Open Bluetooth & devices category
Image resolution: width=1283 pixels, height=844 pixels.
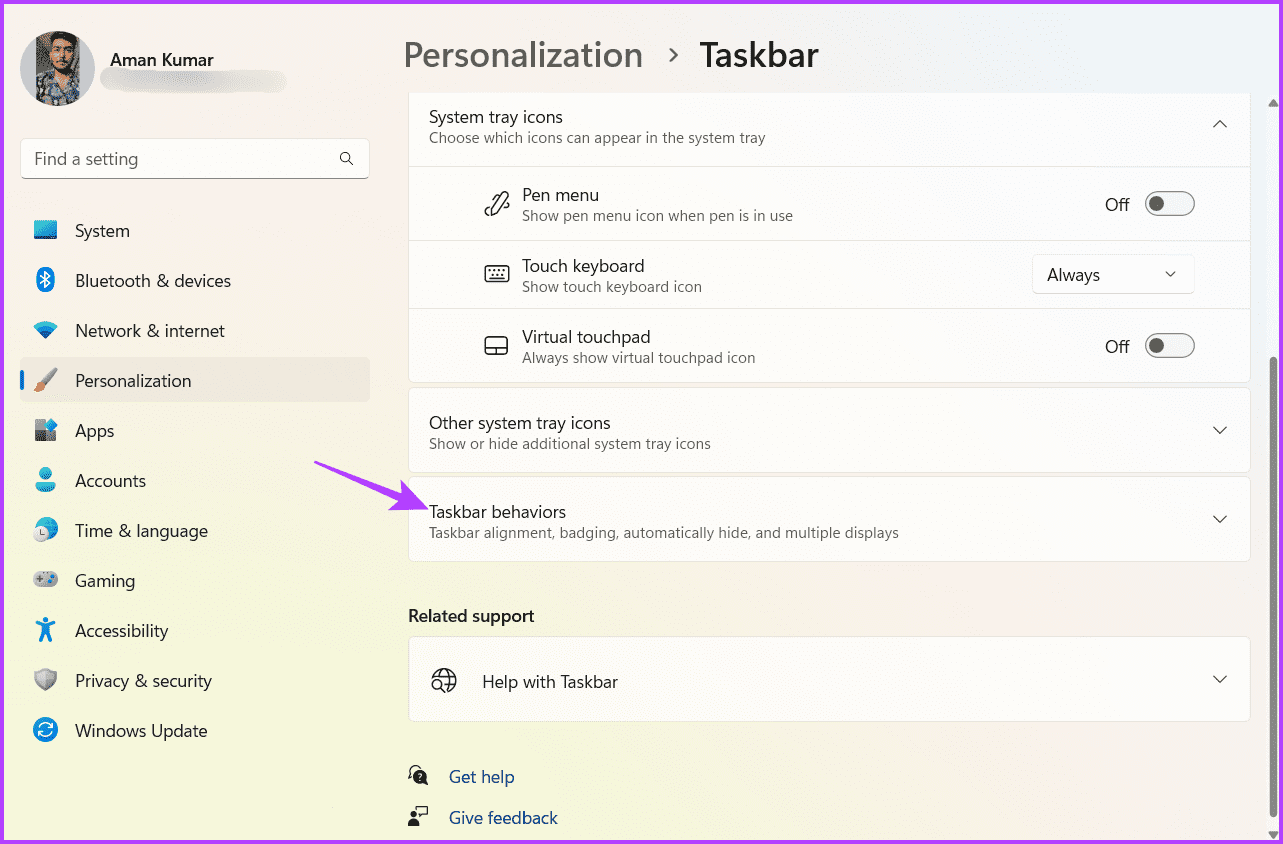195,281
